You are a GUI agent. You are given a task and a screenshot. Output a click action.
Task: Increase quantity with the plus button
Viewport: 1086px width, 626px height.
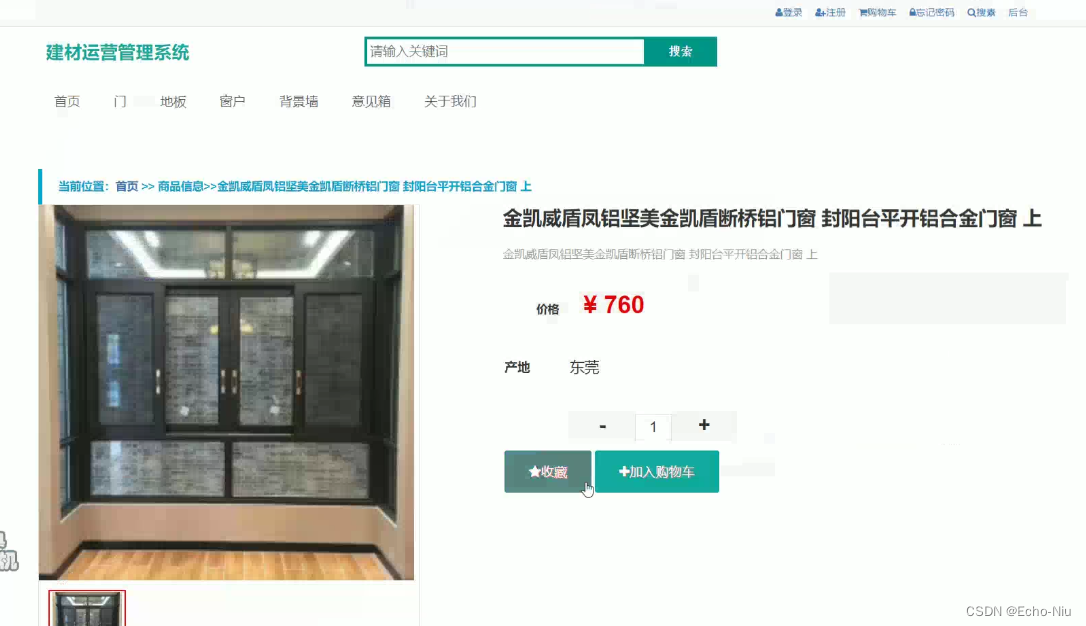704,425
